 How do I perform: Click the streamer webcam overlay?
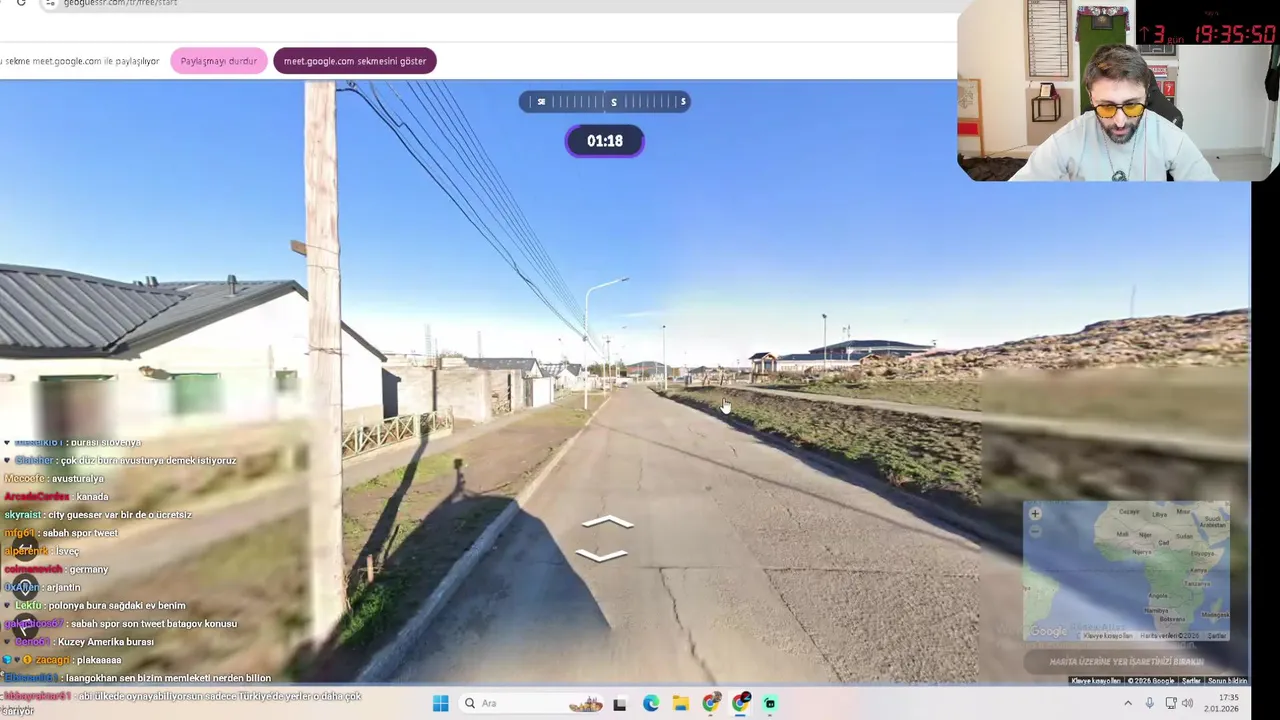coord(1118,92)
